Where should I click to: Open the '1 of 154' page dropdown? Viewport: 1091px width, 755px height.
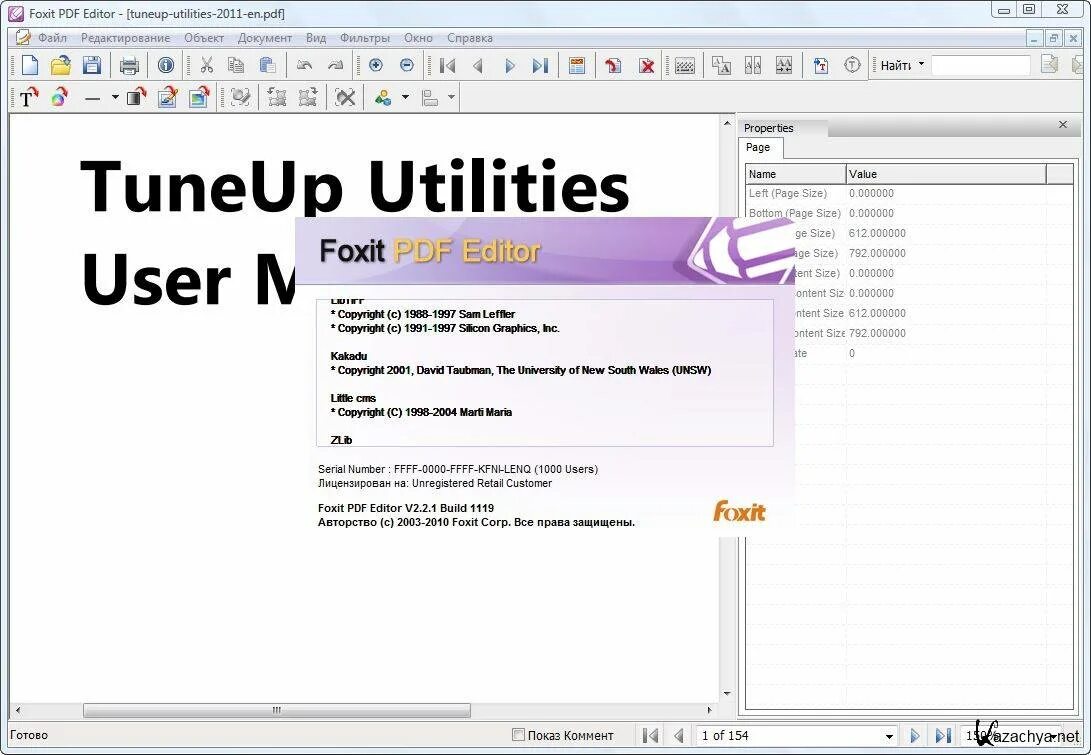click(x=889, y=736)
